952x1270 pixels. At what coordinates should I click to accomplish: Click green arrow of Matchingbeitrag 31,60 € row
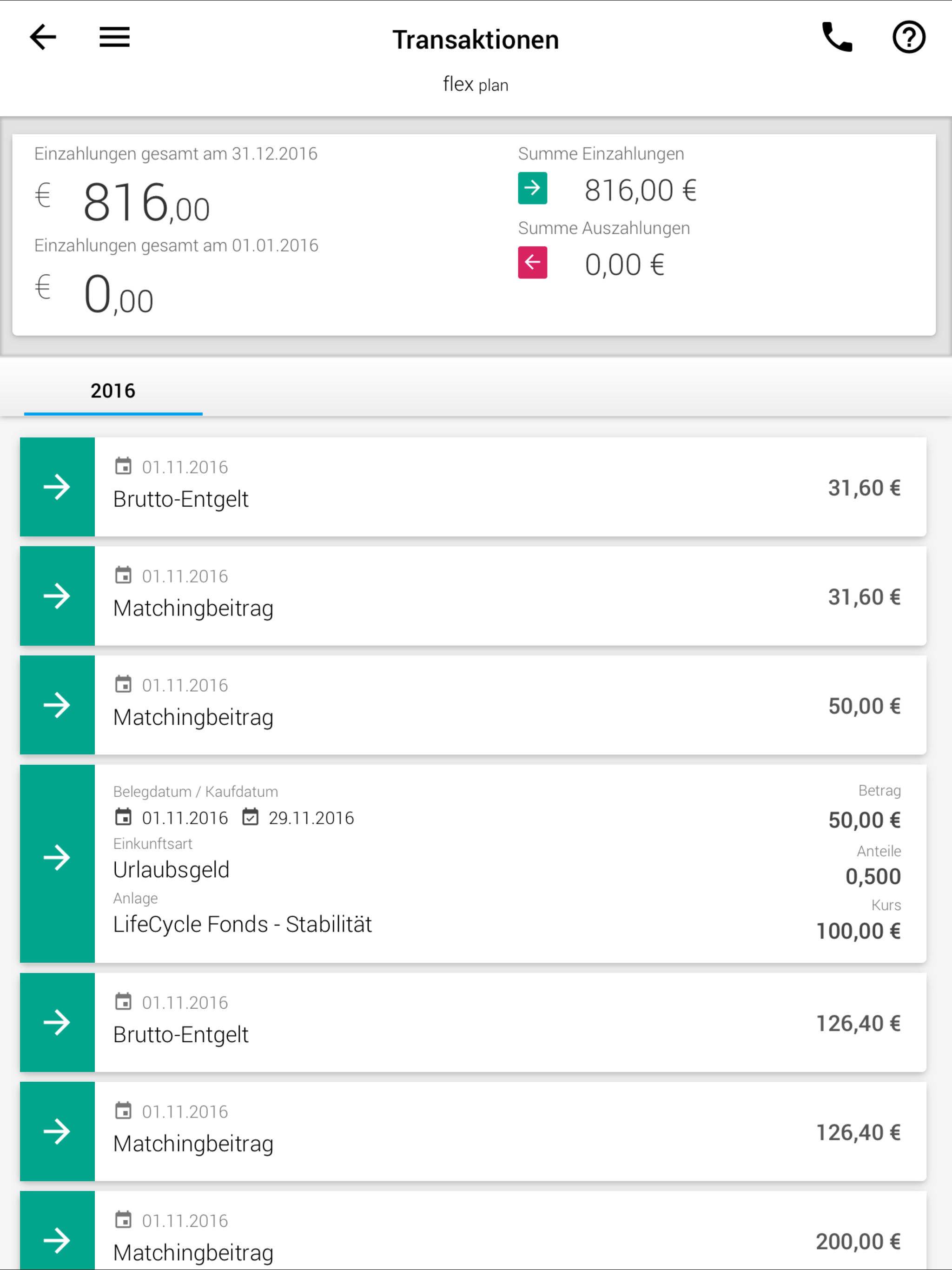point(58,596)
